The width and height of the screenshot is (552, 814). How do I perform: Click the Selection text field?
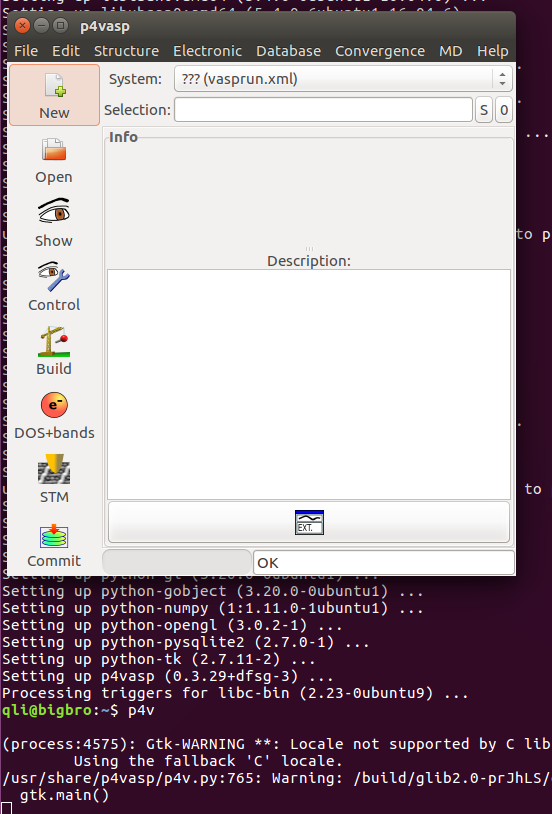click(323, 110)
